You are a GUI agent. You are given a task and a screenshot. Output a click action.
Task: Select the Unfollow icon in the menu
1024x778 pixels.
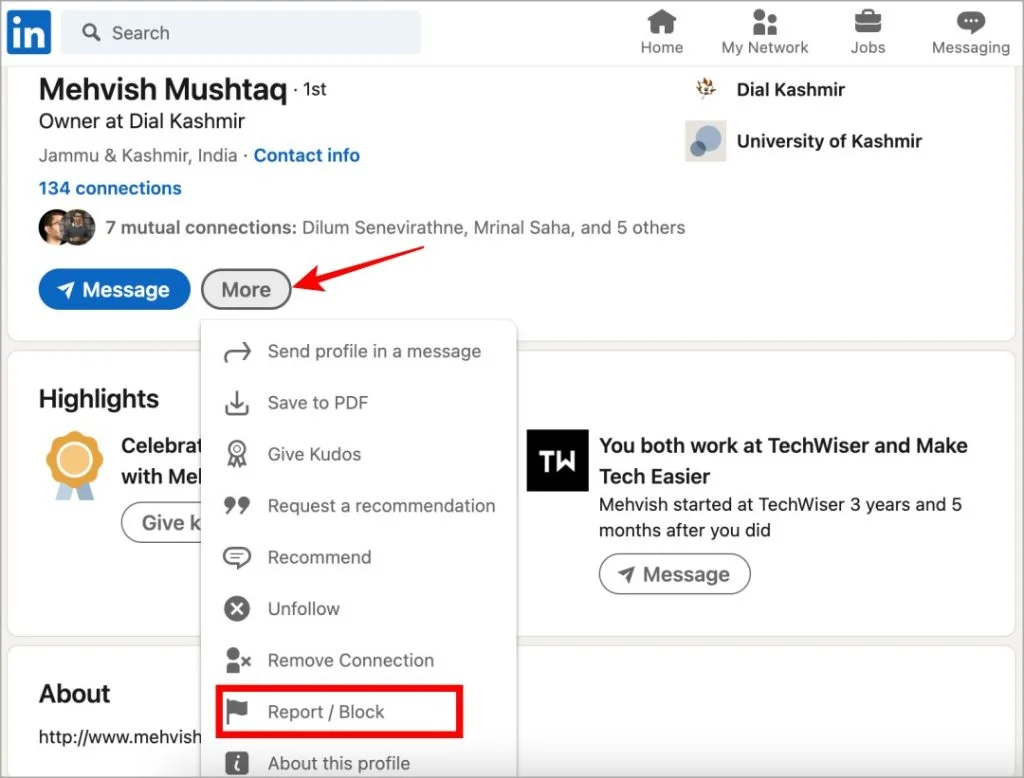[x=237, y=608]
